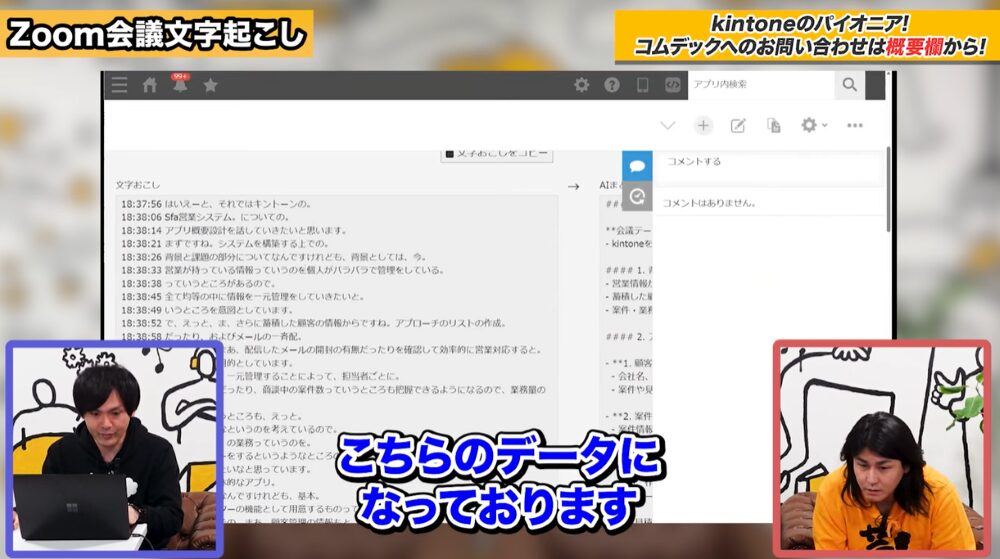Click the 18:38:45 transcript line
This screenshot has height=559, width=1000.
pos(244,297)
